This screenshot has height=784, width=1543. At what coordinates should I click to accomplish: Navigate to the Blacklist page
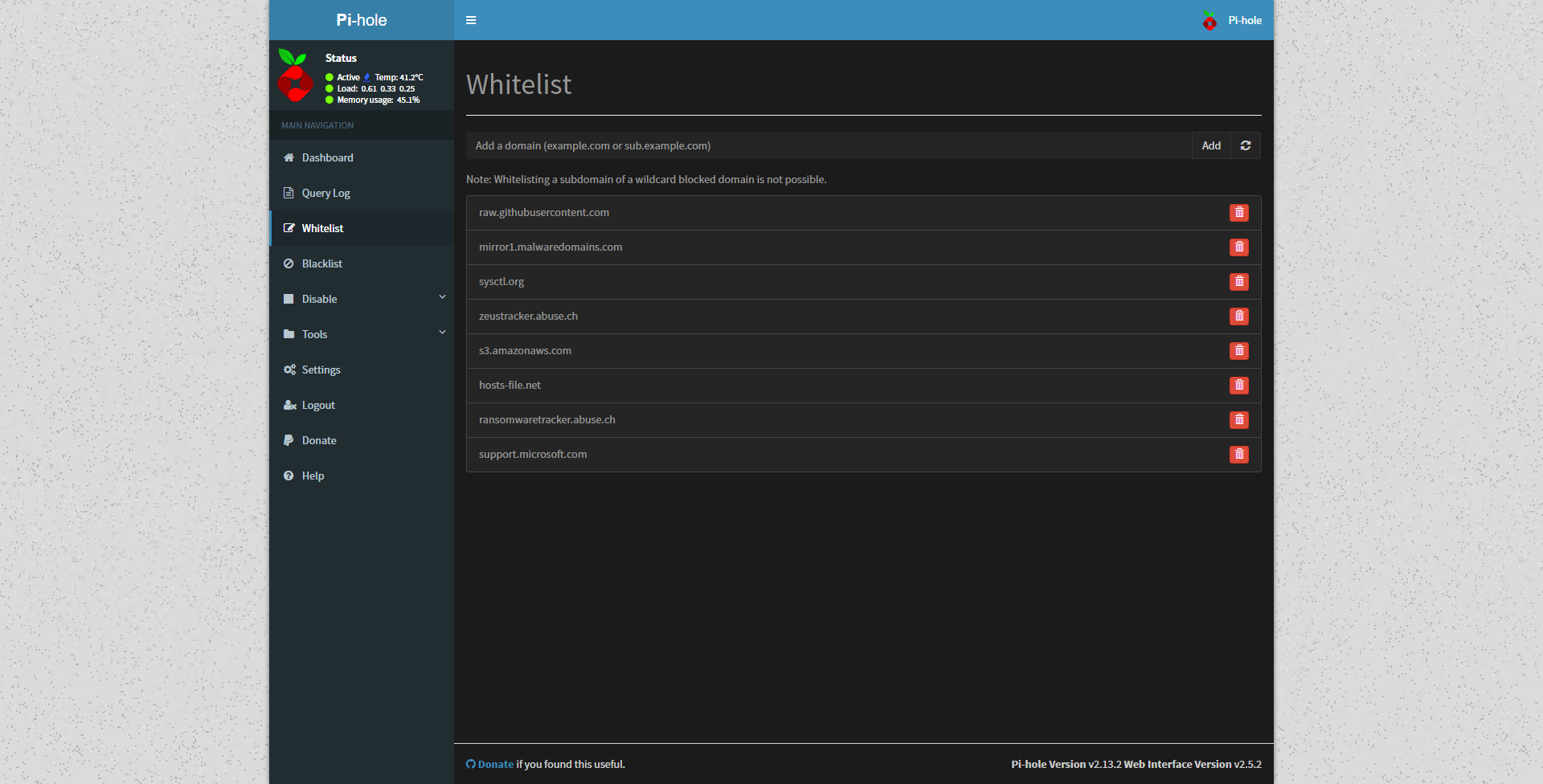321,264
